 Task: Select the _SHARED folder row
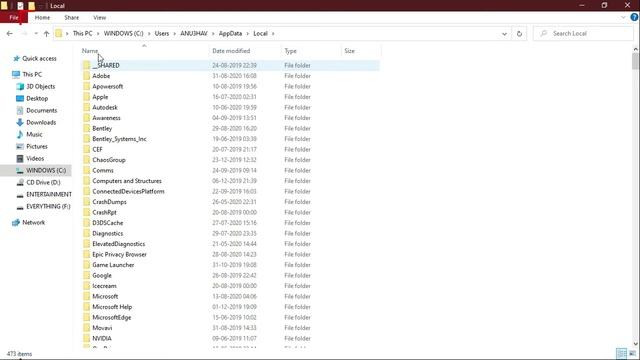230,65
